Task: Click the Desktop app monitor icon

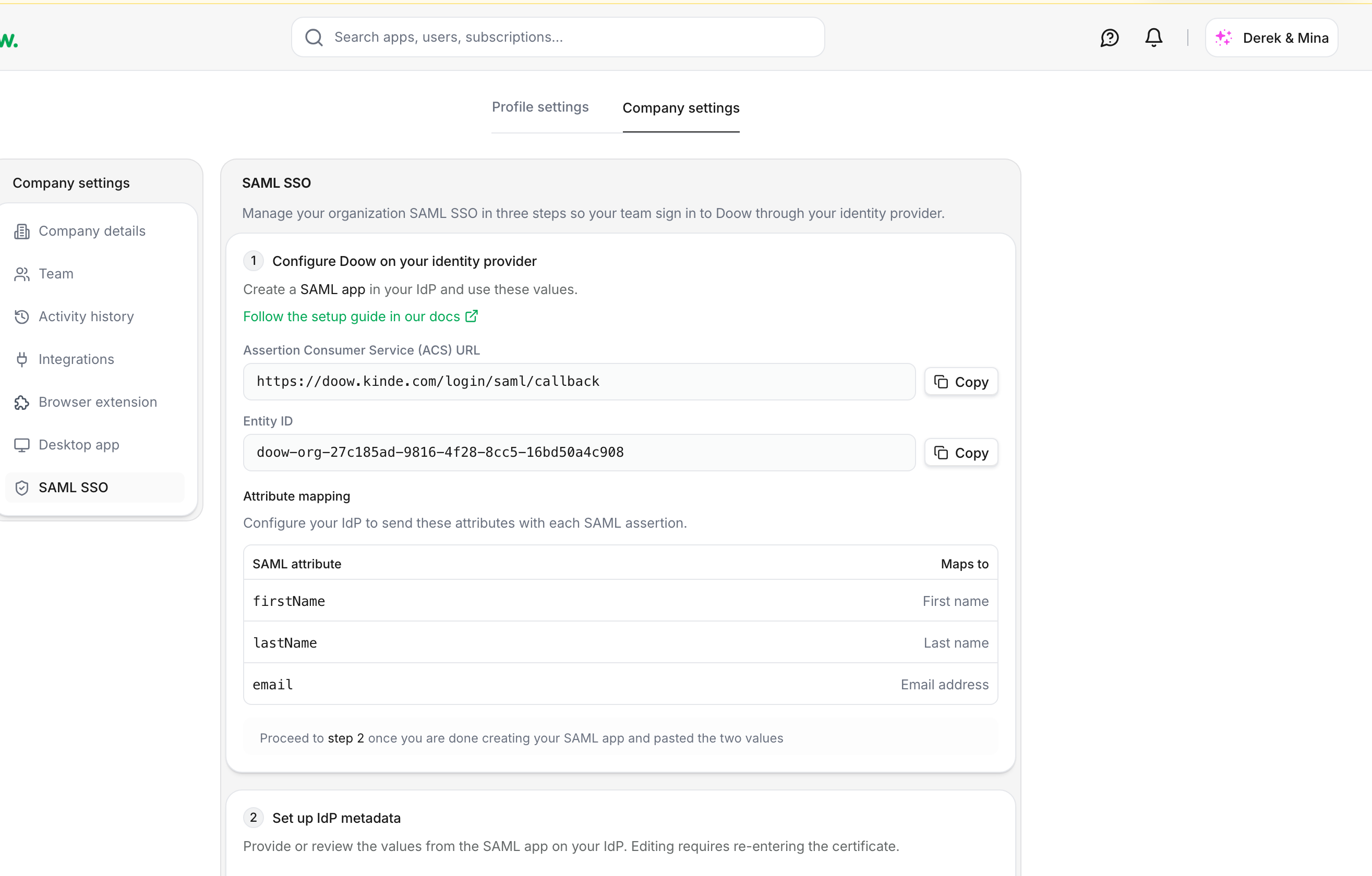Action: click(x=22, y=445)
